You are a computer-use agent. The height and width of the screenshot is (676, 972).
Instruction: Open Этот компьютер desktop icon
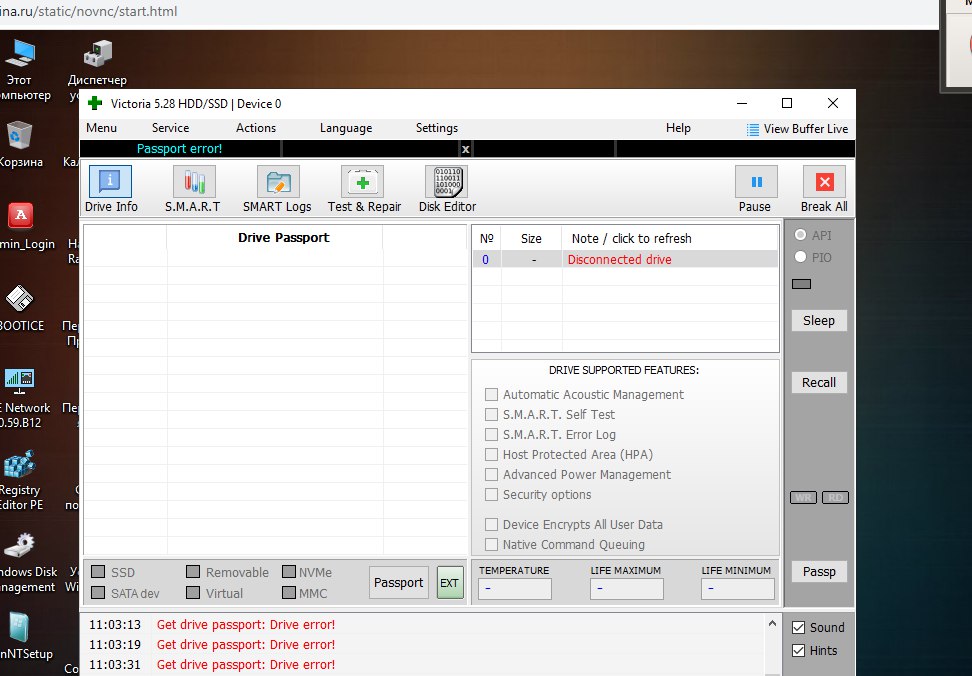[20, 53]
